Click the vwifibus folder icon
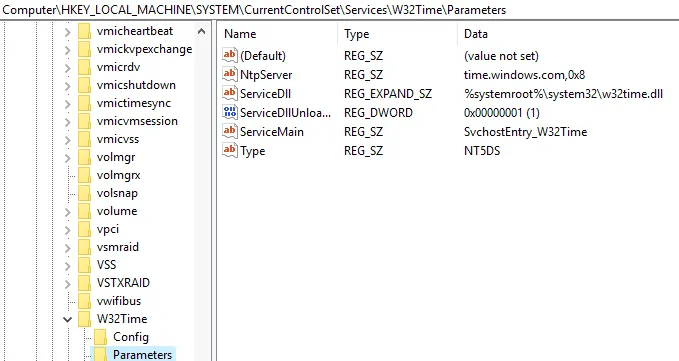Screen dimensions: 679x361 pyautogui.click(x=84, y=301)
